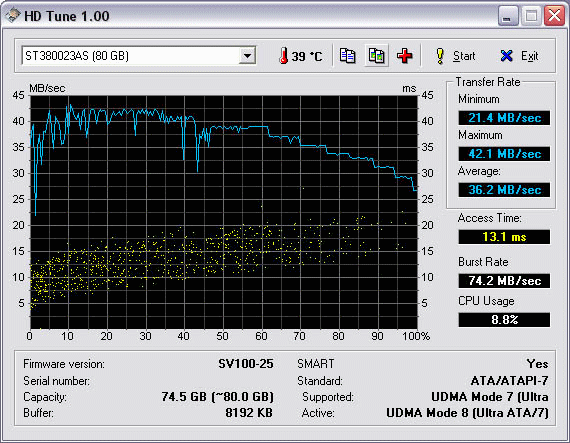Copy results to clipboard icon
The width and height of the screenshot is (570, 443).
(348, 56)
